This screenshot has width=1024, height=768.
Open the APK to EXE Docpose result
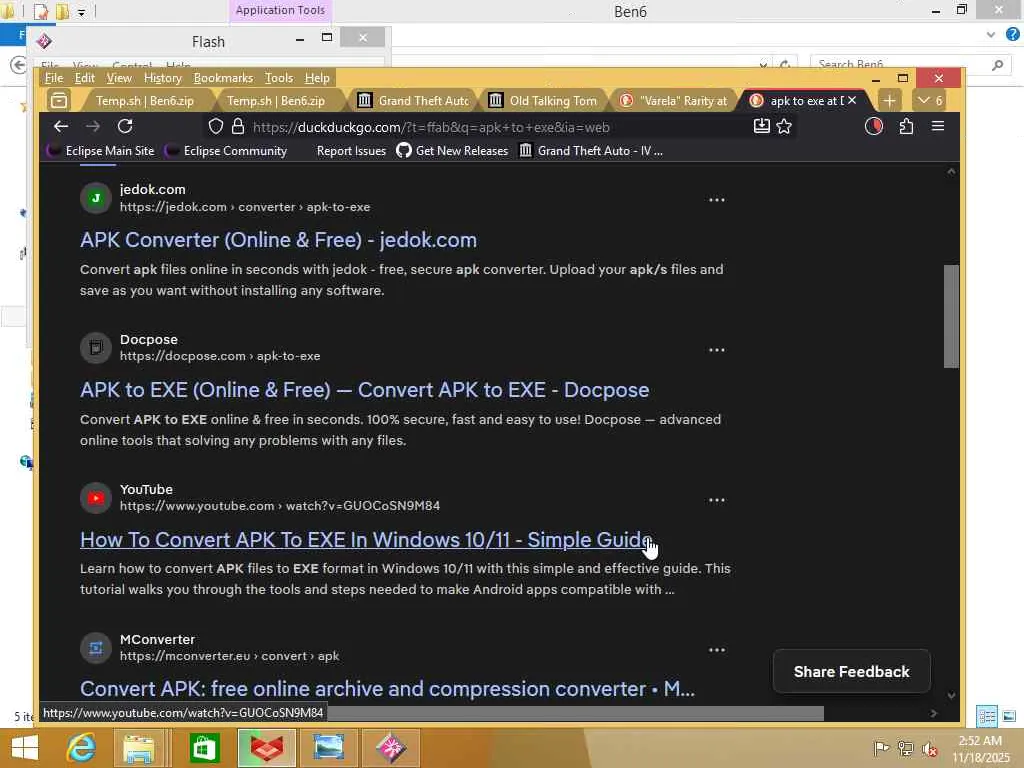[x=364, y=390]
